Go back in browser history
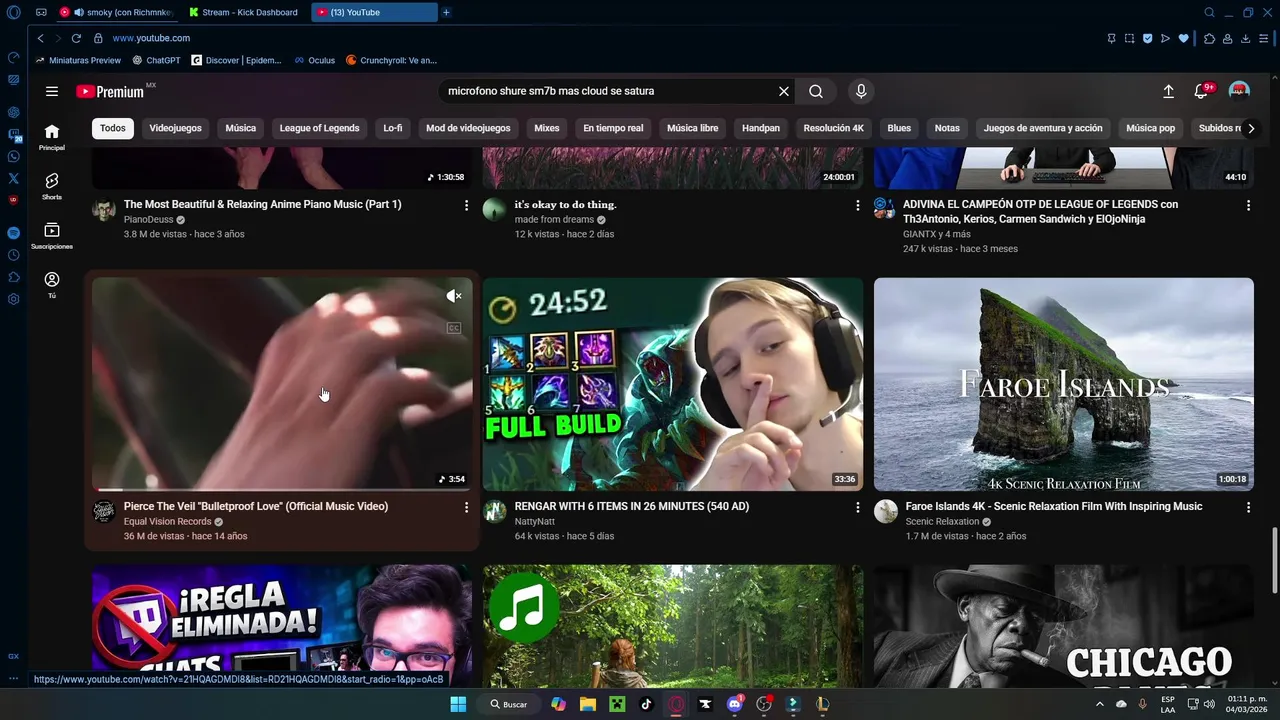This screenshot has width=1280, height=720. (40, 38)
